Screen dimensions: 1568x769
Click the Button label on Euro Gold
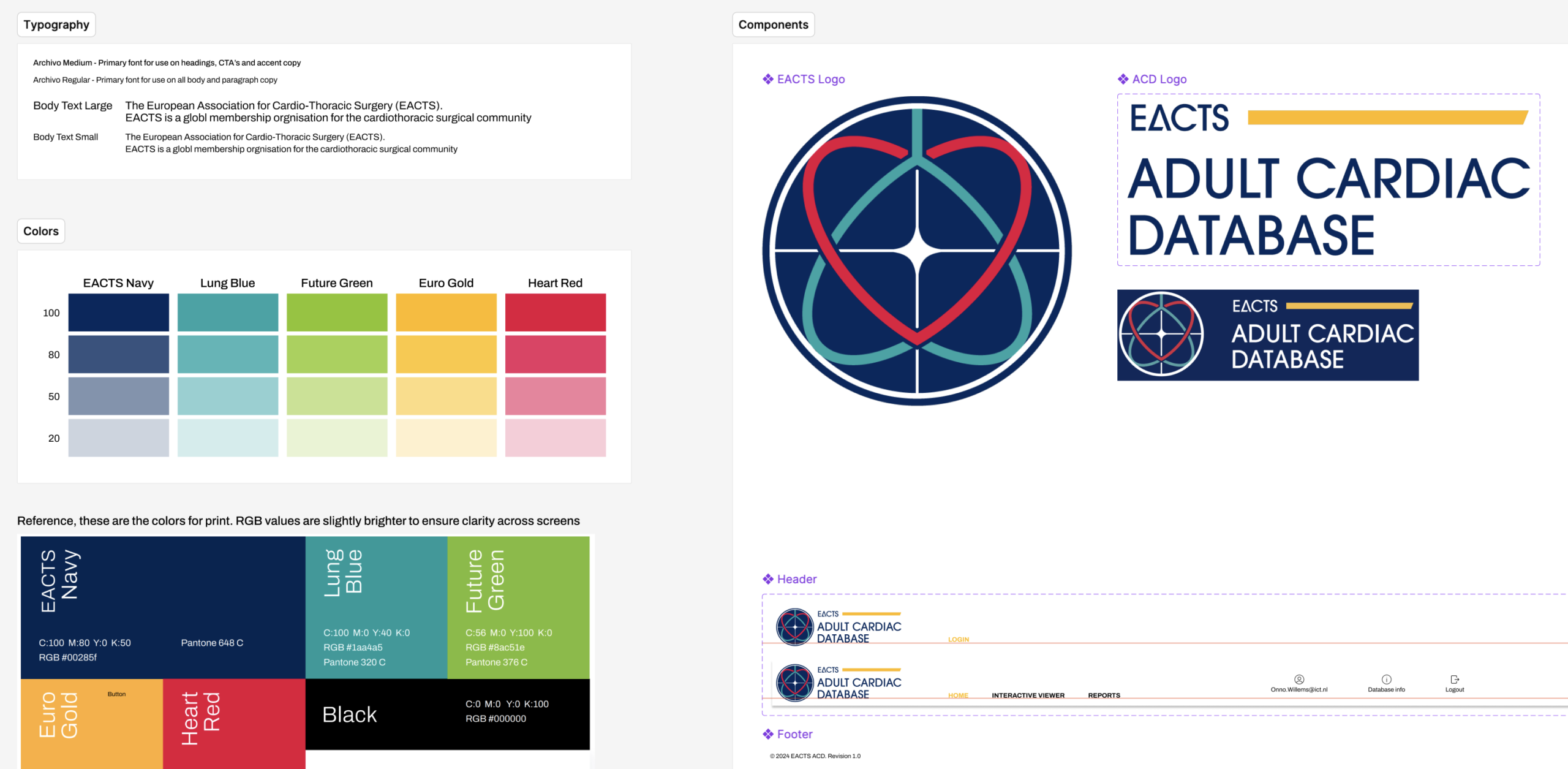coord(116,694)
